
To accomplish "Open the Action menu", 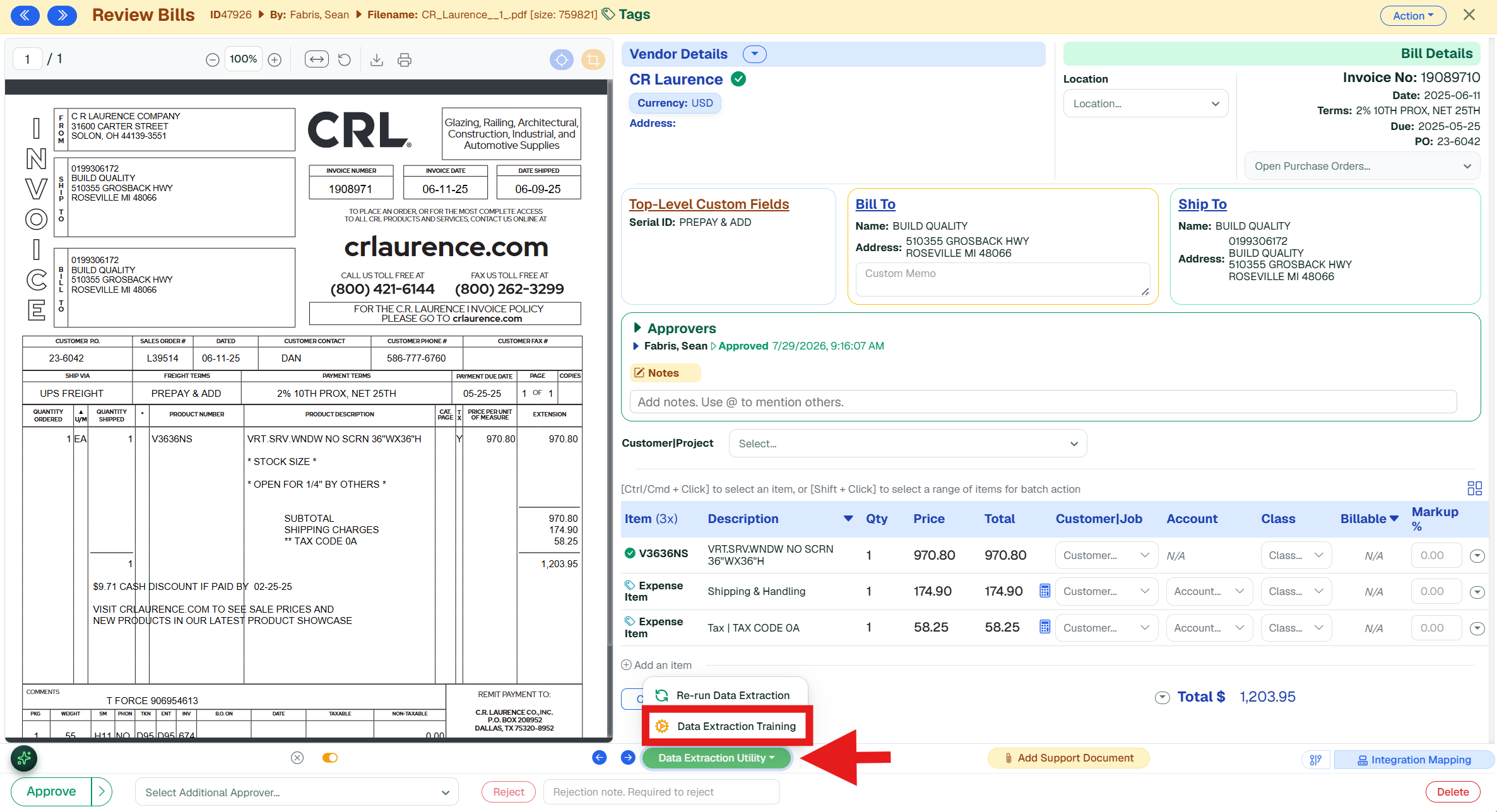I will coord(1412,16).
